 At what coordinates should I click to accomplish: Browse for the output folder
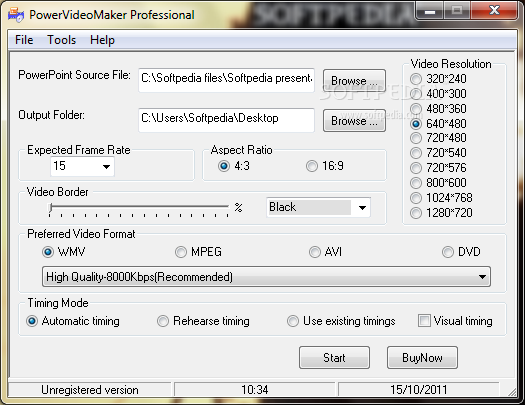354,120
